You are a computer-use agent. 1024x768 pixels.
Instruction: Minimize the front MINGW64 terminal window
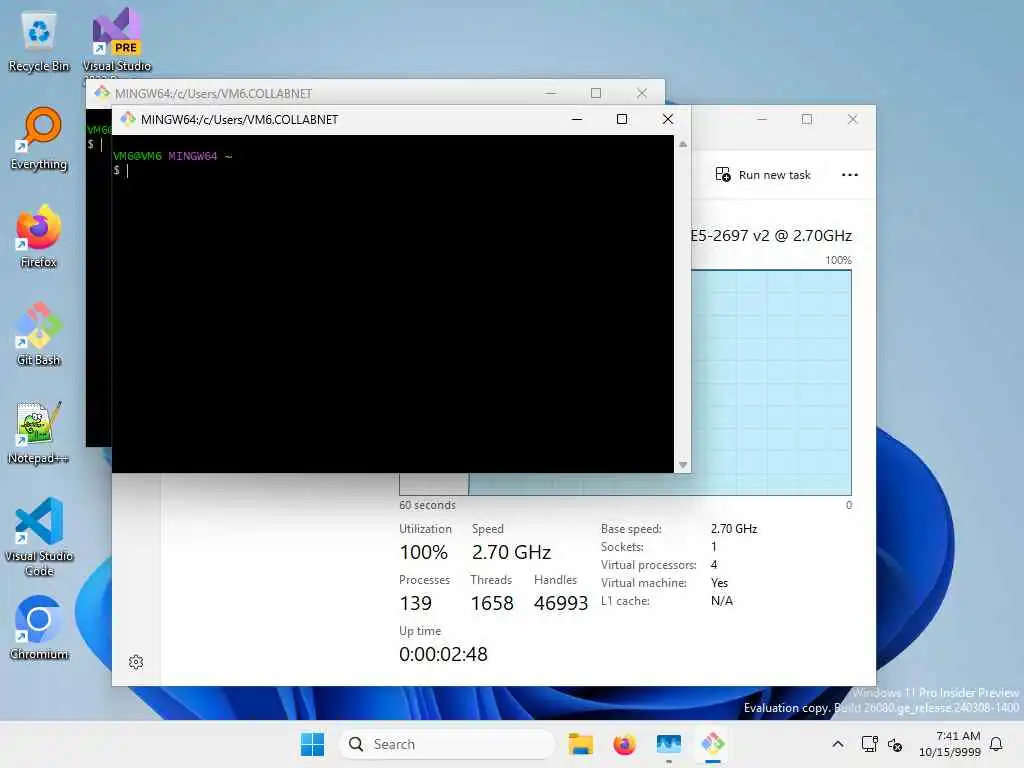click(577, 119)
